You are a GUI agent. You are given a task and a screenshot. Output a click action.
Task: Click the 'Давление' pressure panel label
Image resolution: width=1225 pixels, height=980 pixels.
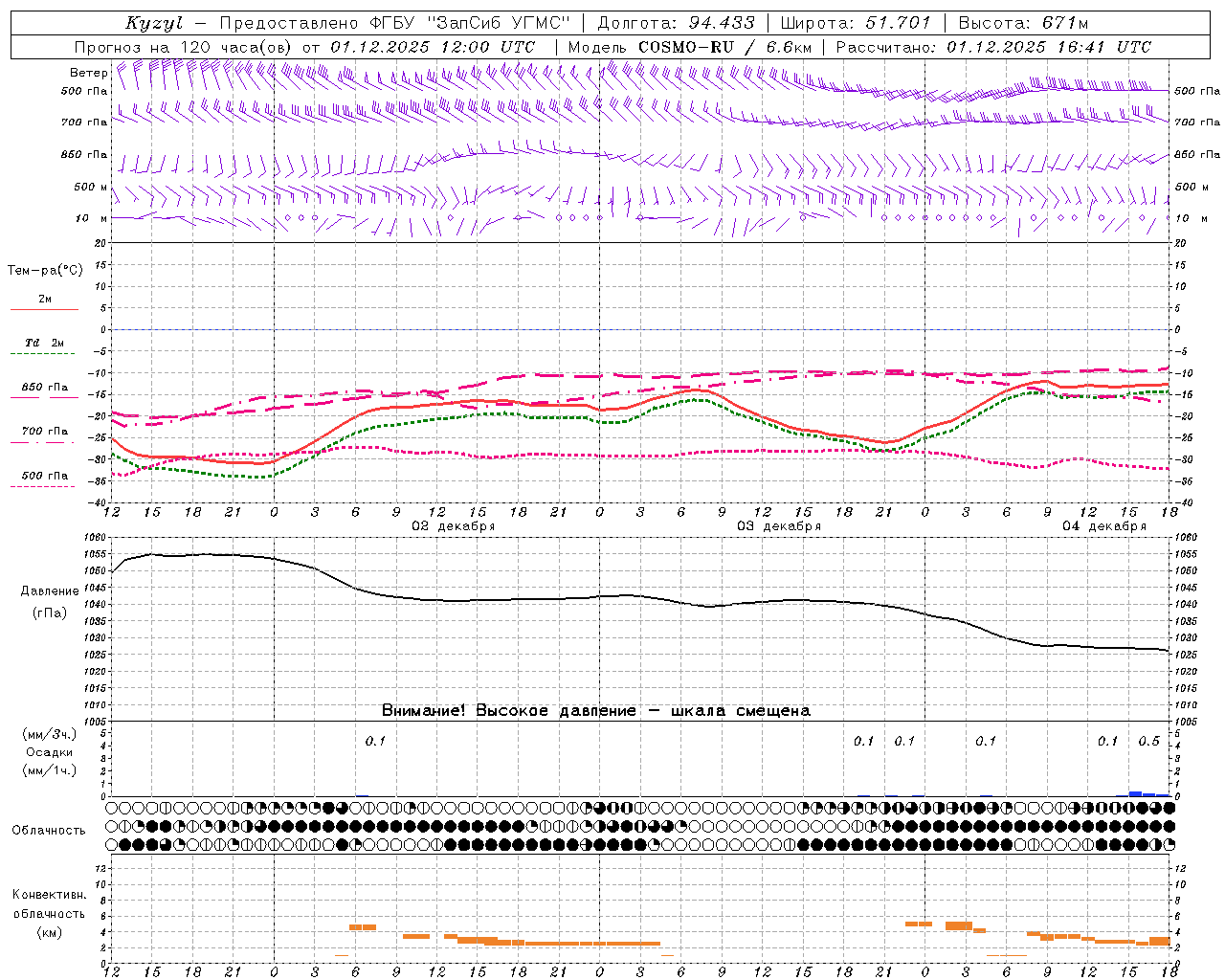(50, 591)
